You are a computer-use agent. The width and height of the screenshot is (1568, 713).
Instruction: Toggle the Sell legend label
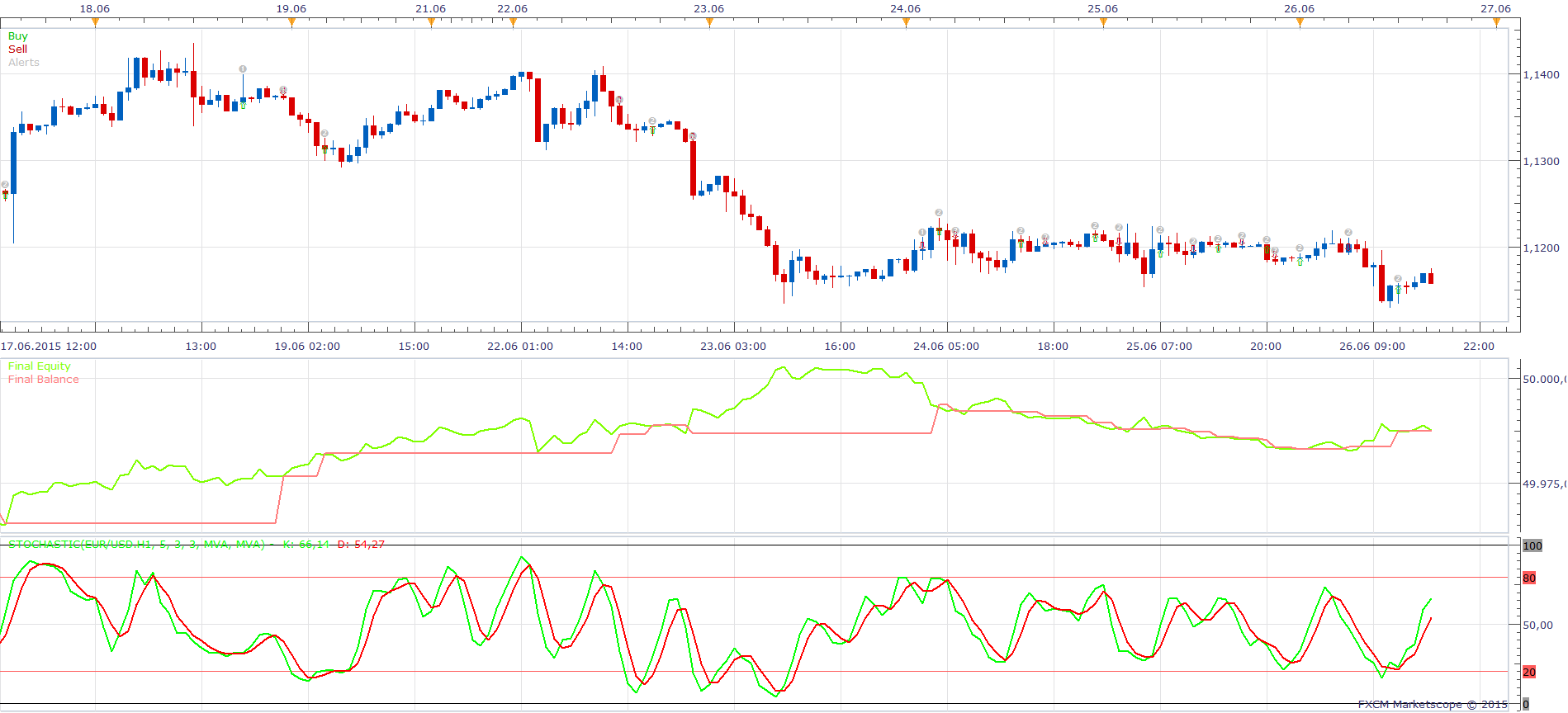pyautogui.click(x=17, y=50)
